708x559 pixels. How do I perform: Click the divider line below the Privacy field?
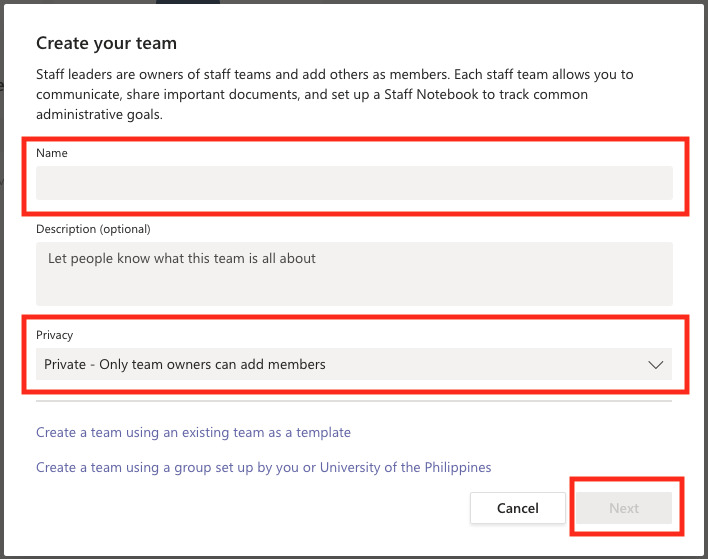point(354,401)
